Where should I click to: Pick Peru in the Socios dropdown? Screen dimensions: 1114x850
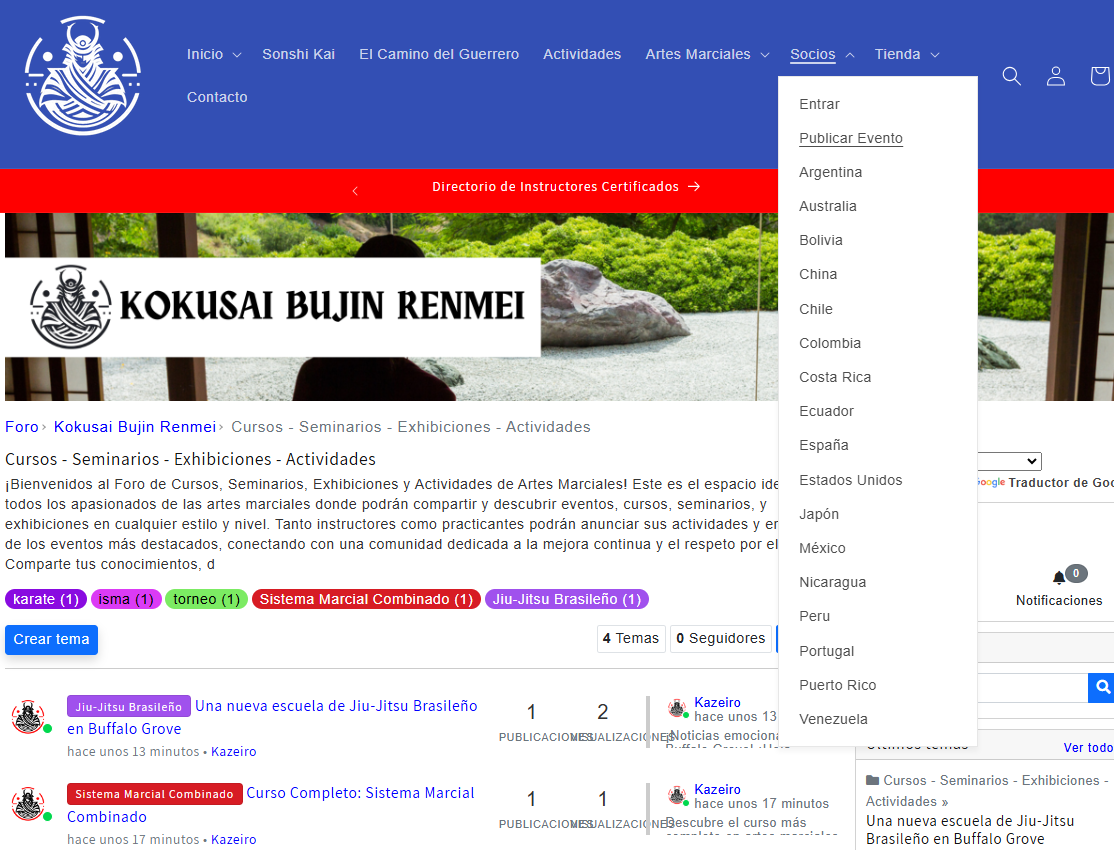click(x=814, y=616)
